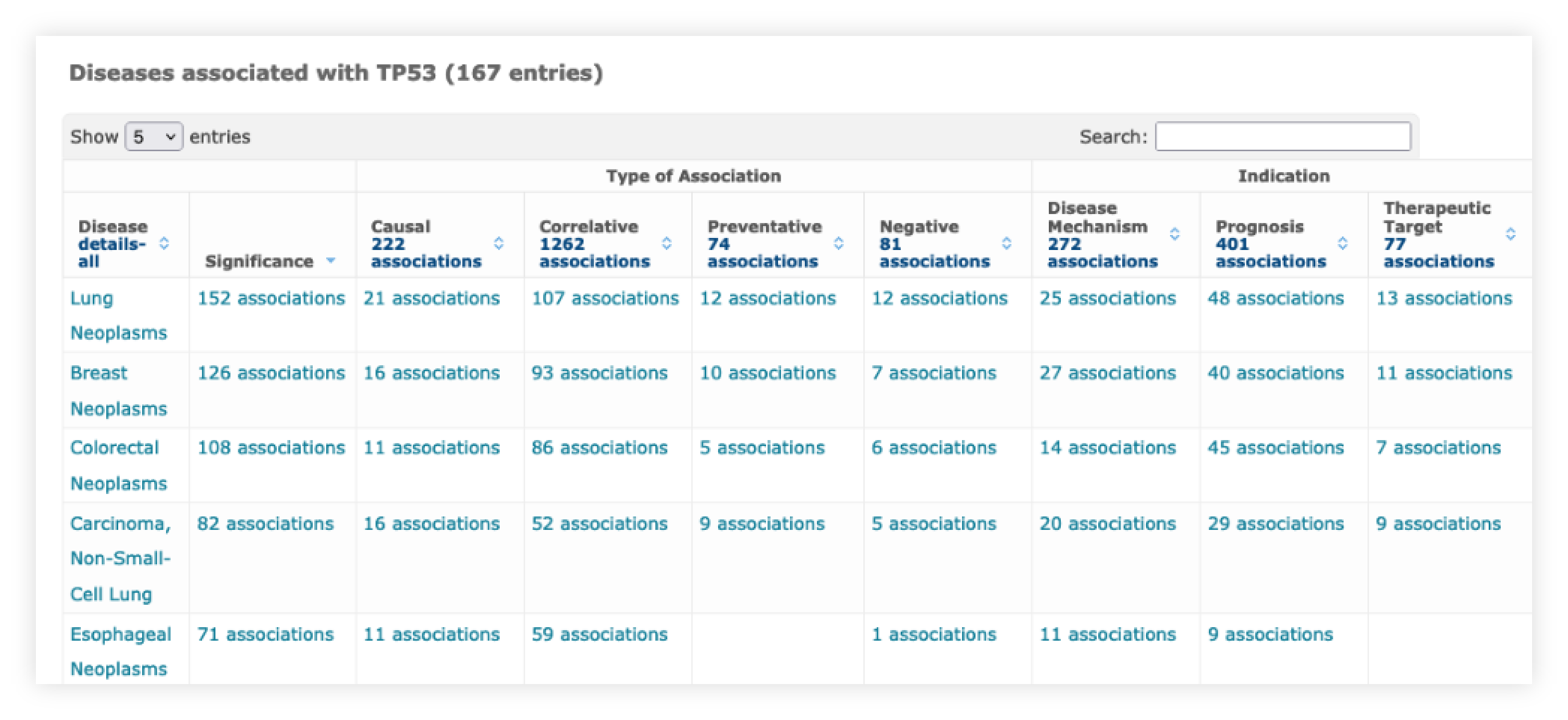
Task: Sort by Correlative column arrows
Action: (666, 243)
